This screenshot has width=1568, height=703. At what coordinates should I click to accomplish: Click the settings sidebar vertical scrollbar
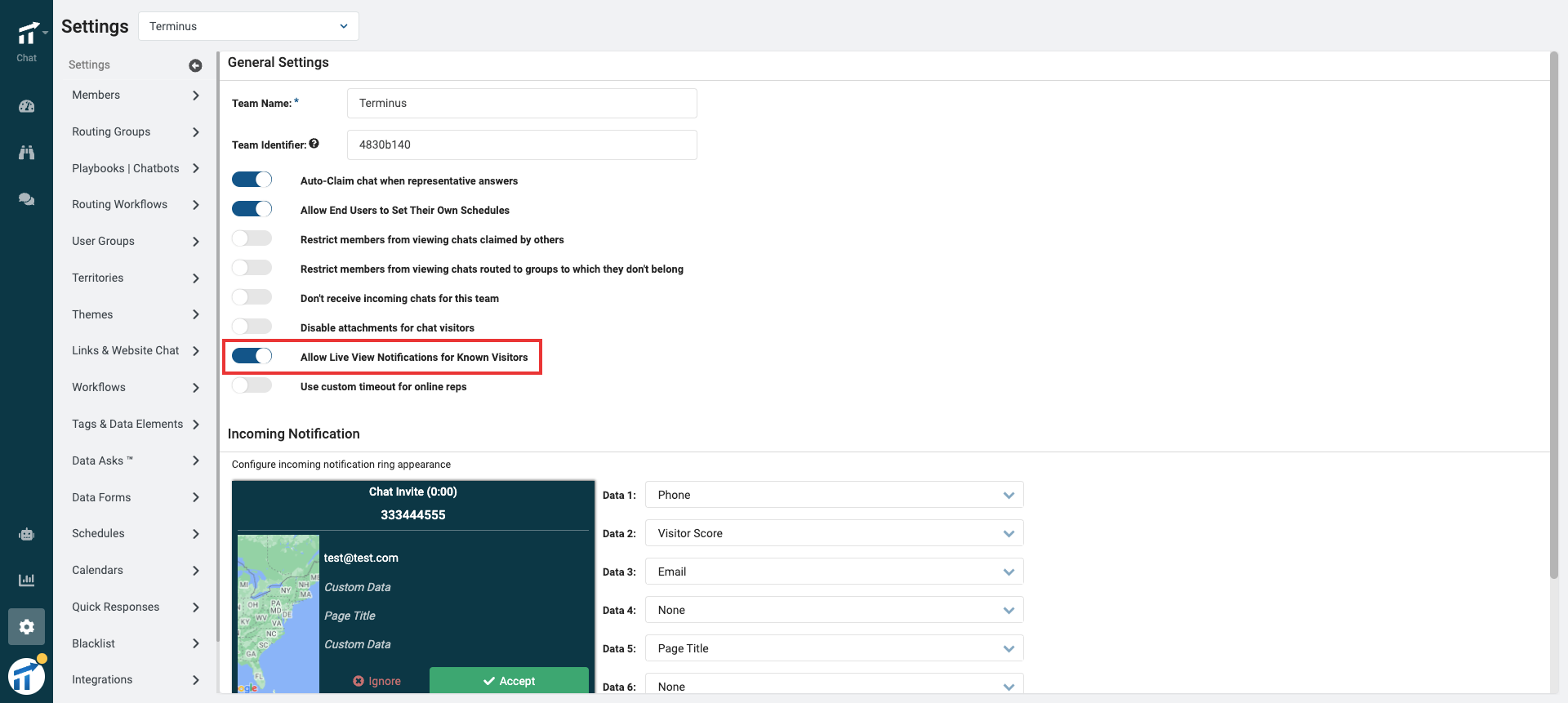tap(217, 347)
